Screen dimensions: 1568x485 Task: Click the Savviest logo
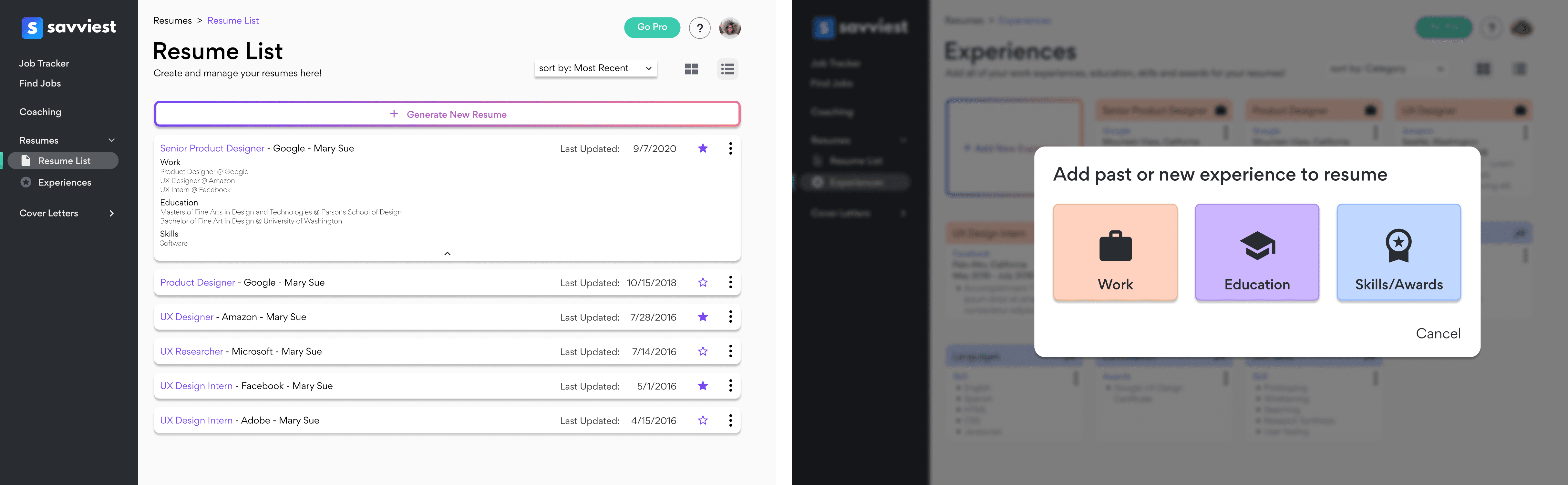68,27
